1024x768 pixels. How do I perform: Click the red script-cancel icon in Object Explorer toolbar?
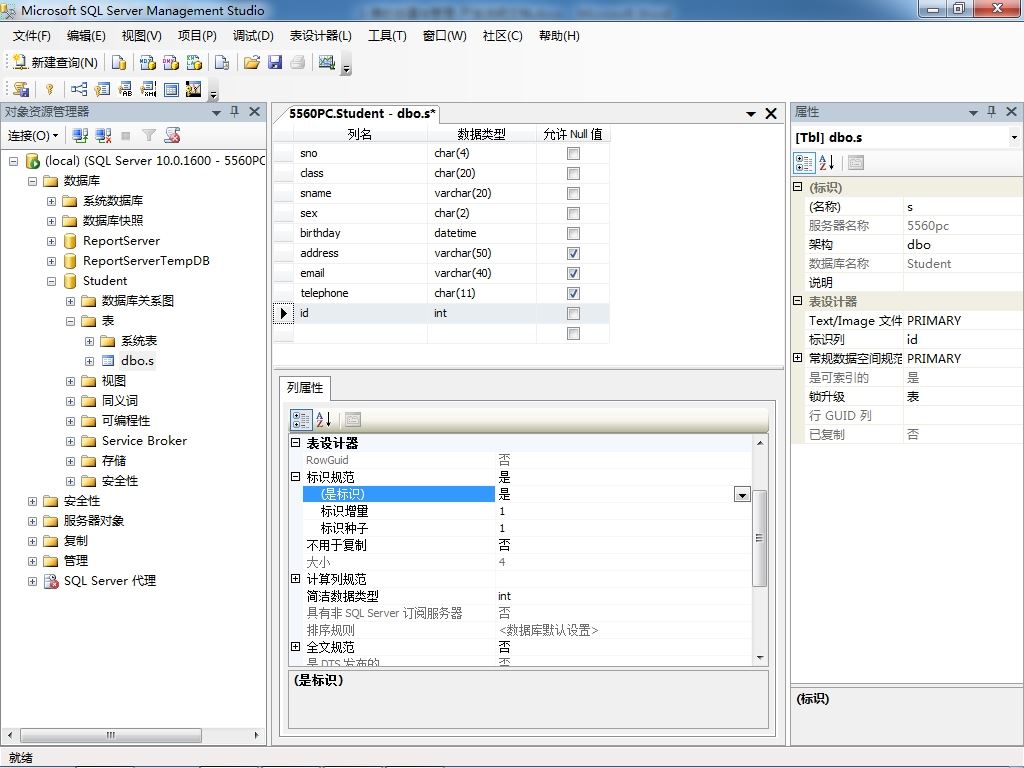pos(172,135)
